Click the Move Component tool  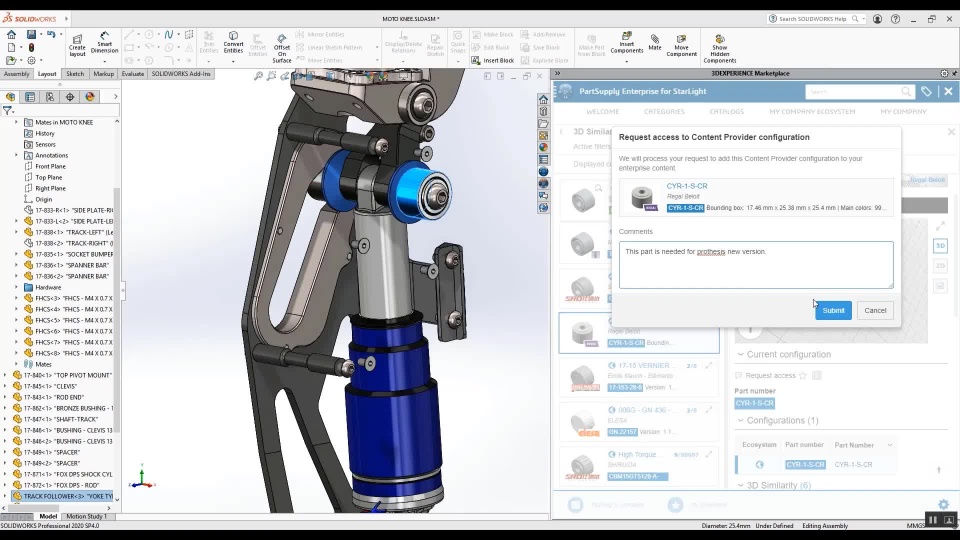(681, 46)
